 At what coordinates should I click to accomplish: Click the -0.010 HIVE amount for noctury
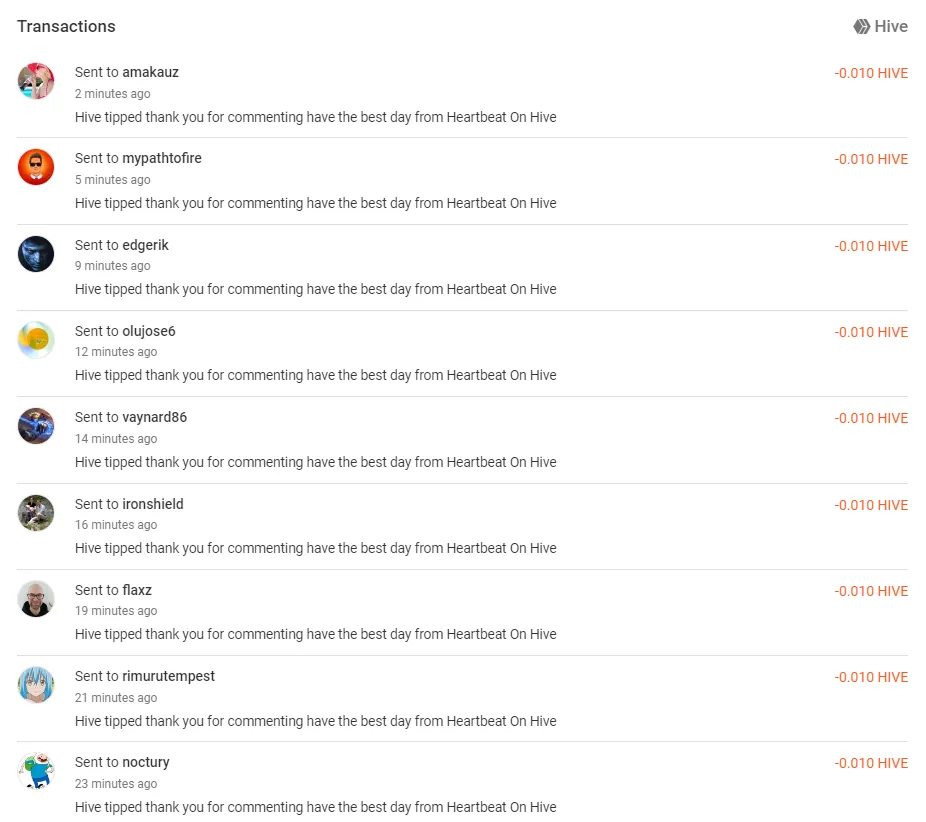pyautogui.click(x=871, y=764)
